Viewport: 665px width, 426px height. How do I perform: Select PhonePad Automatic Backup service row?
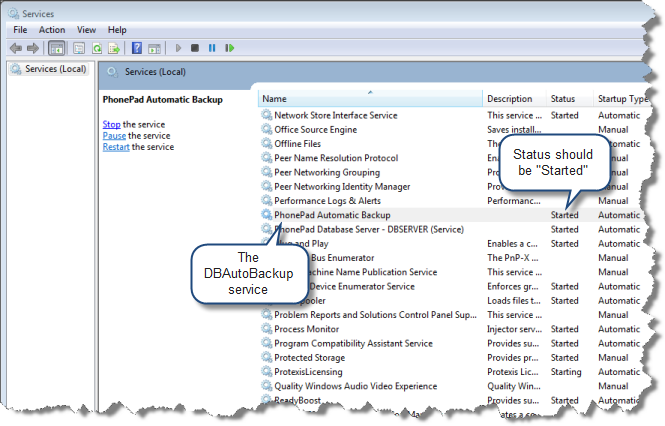451,215
